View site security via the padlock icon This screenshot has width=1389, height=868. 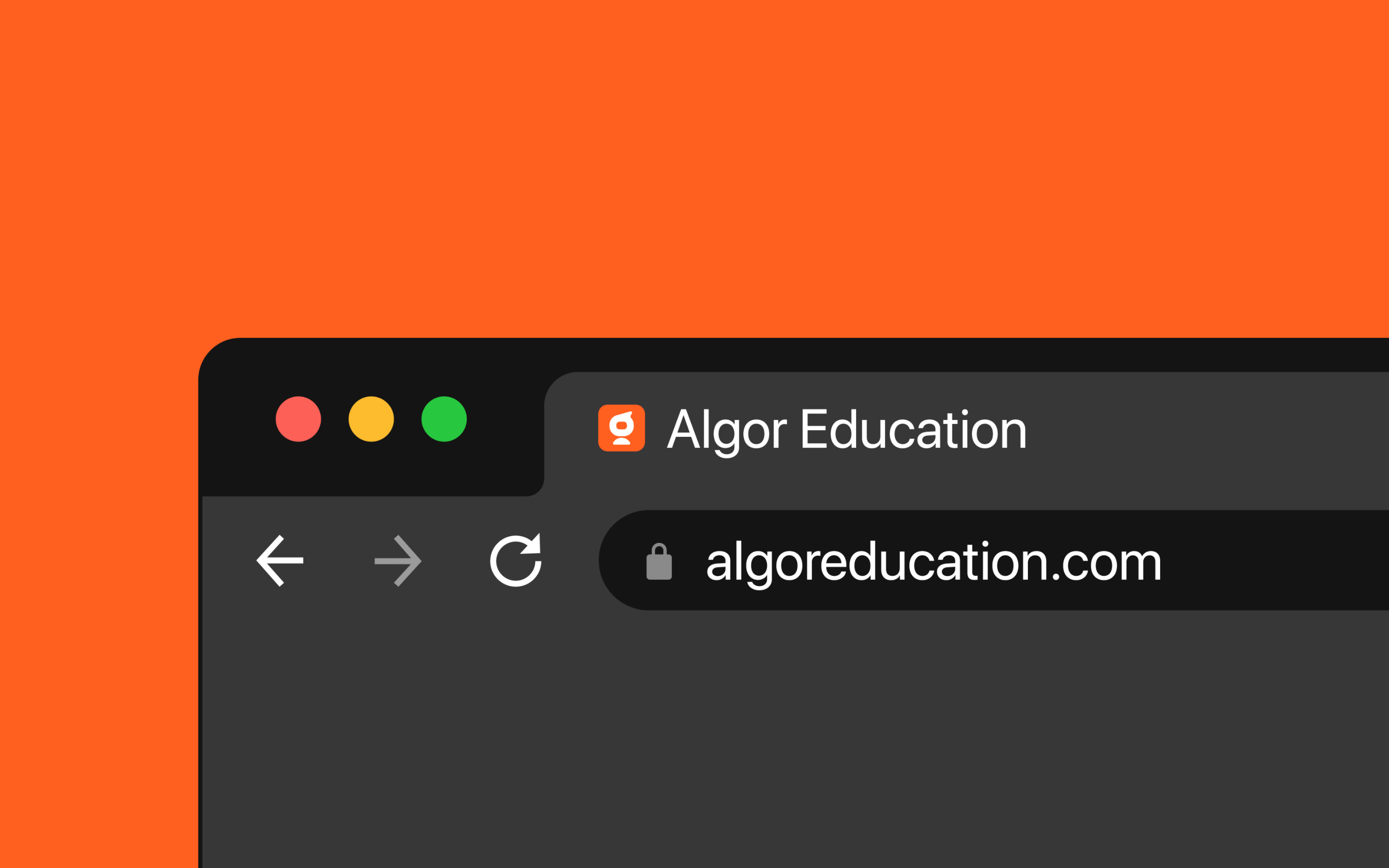(x=659, y=561)
